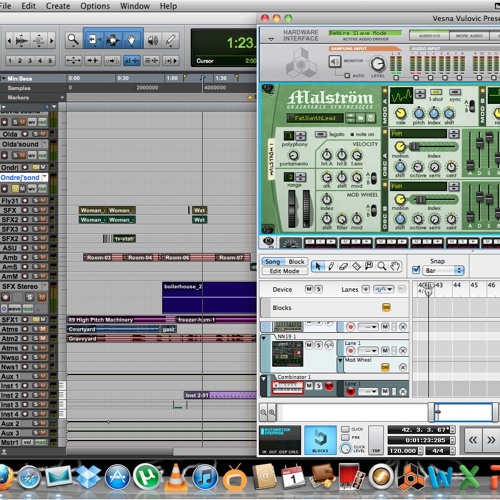500x500 pixels.
Task: Open the track parameter automation dropdown beside Lanes
Action: point(383,289)
